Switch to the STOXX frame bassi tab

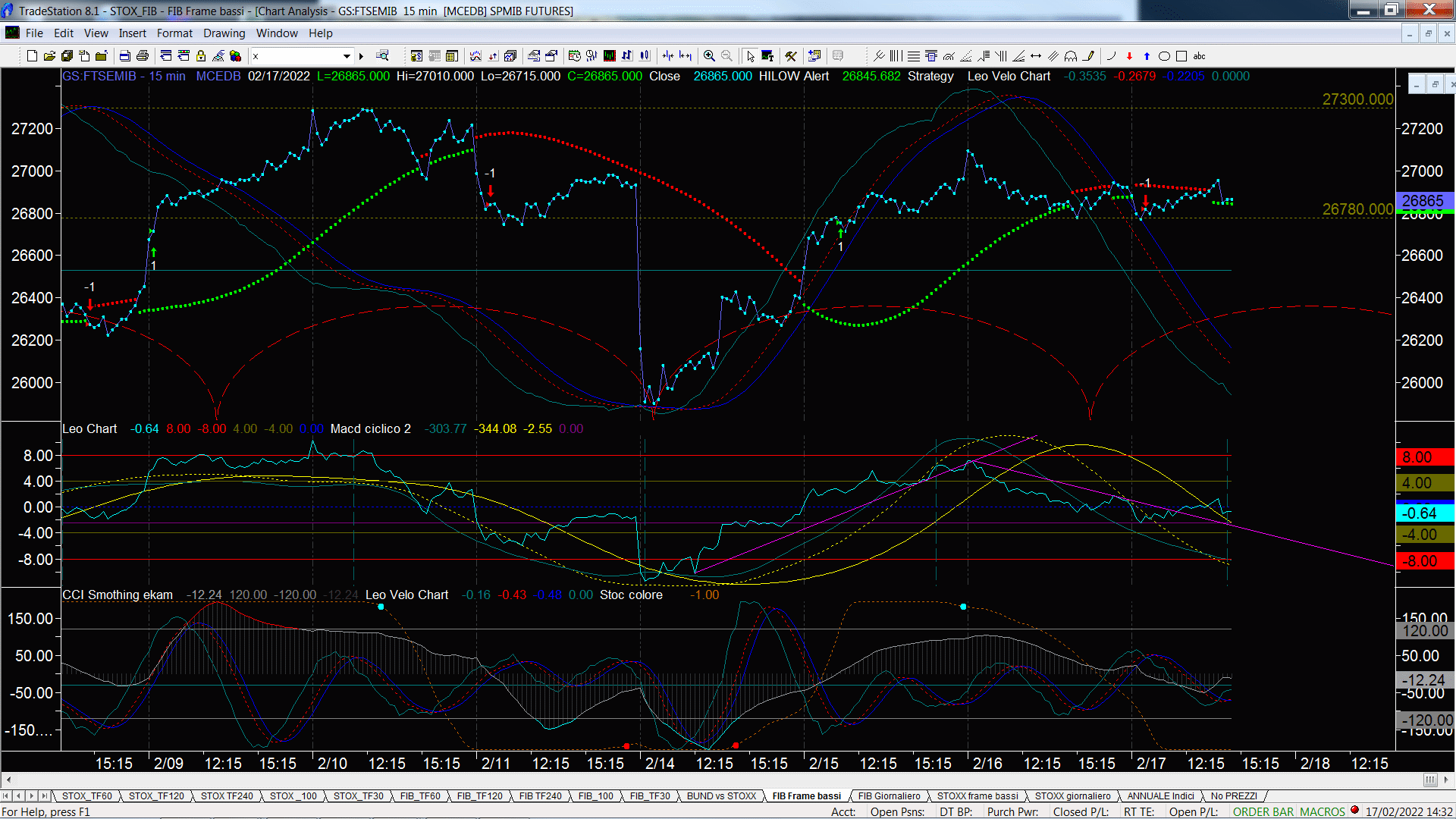pos(977,795)
